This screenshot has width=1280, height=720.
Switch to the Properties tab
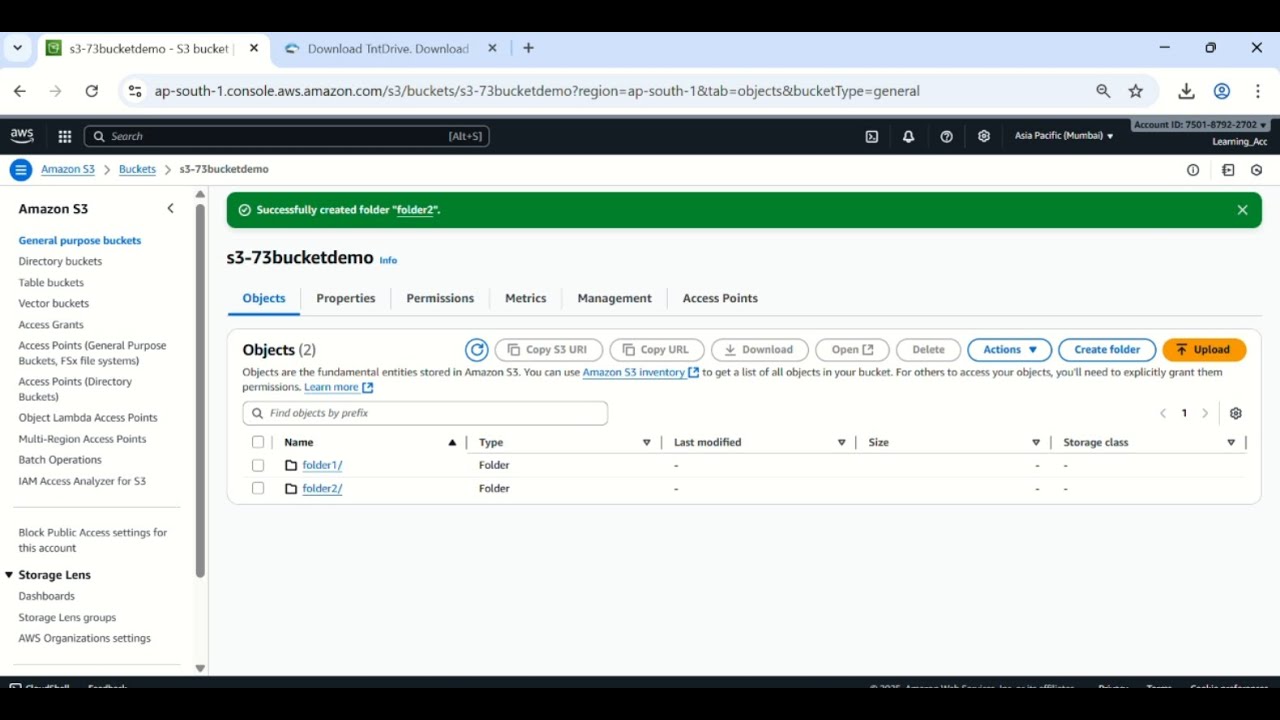pos(346,298)
